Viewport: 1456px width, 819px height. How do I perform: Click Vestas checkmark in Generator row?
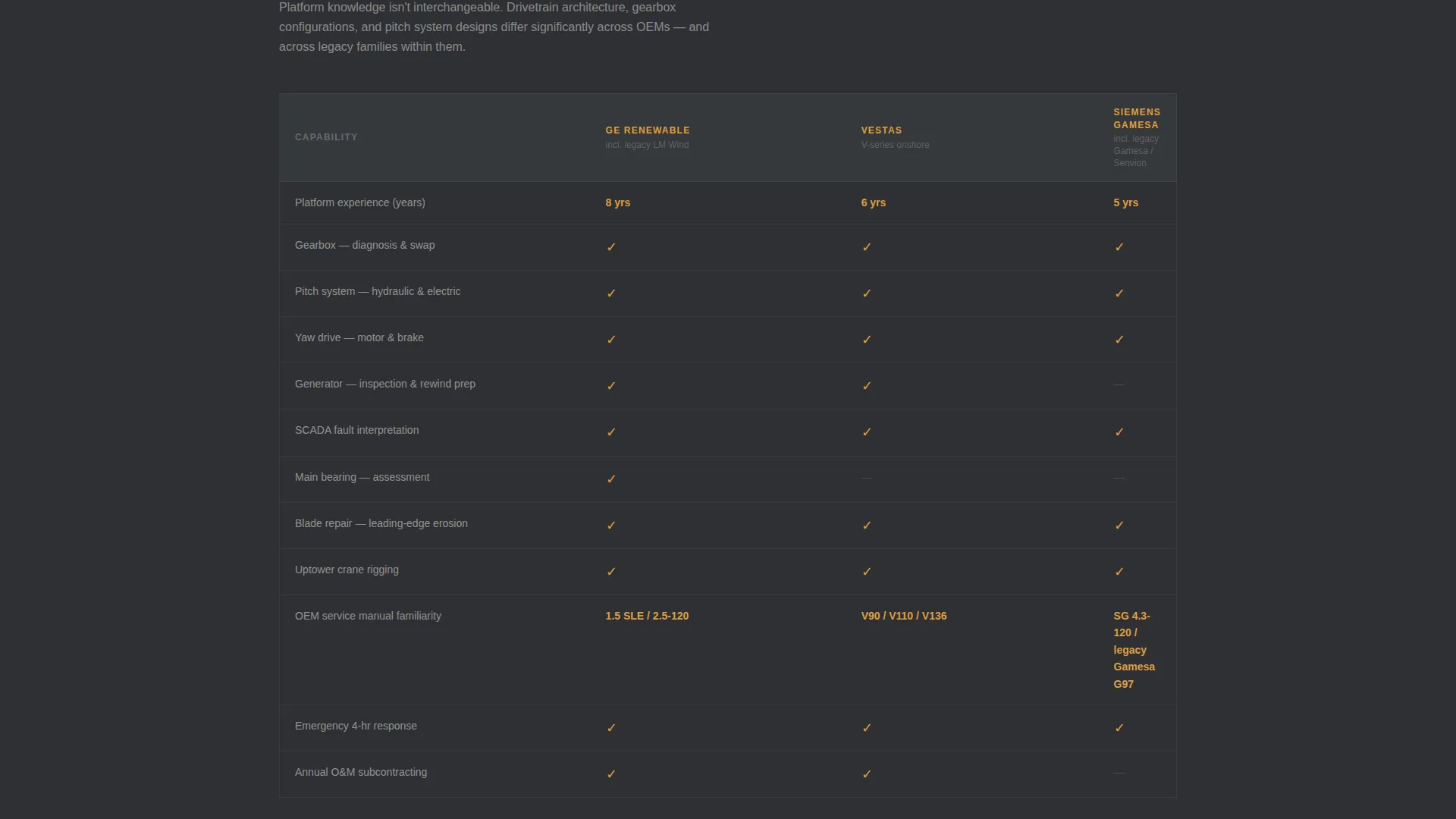[867, 386]
